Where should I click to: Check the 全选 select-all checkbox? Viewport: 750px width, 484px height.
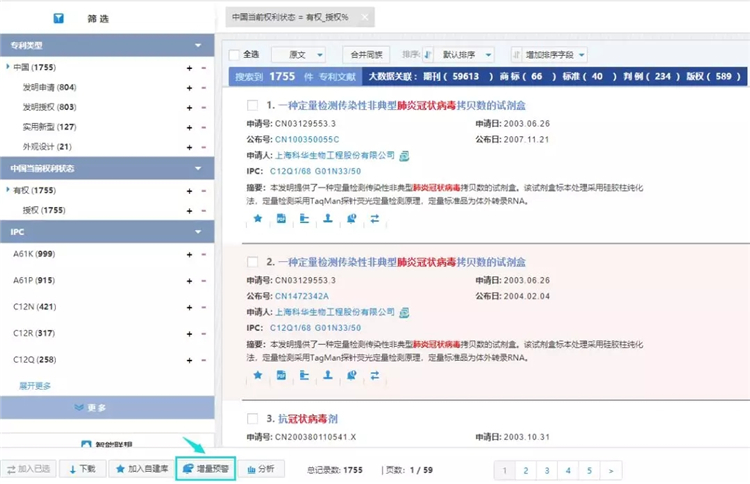234,54
